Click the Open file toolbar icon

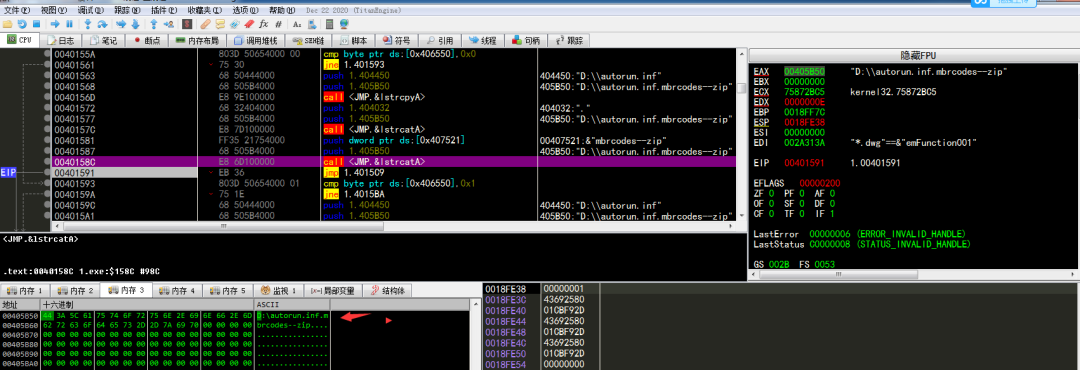pos(8,24)
